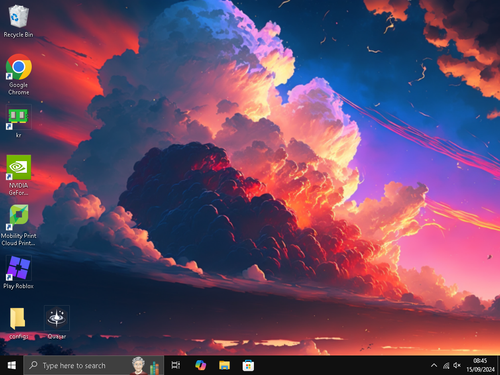Viewport: 500px width, 375px height.
Task: Open Task View from the taskbar
Action: (x=176, y=365)
